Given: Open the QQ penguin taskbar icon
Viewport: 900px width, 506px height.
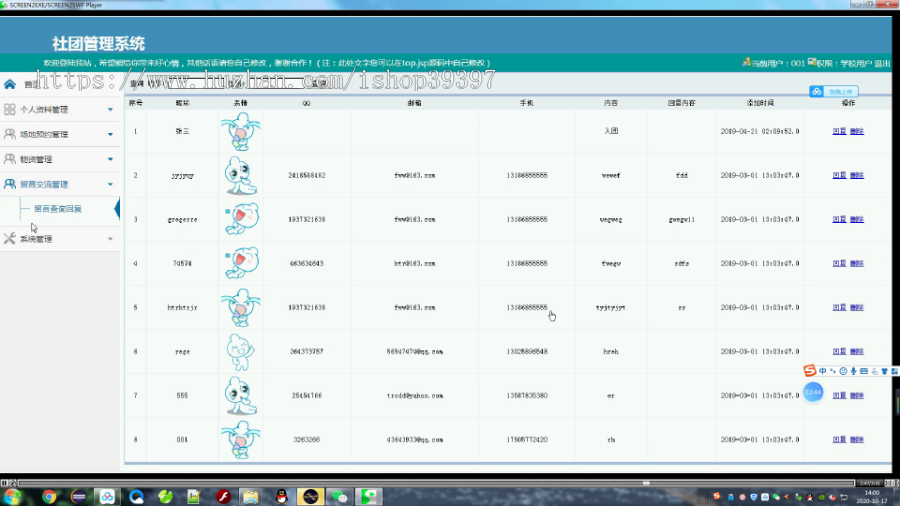Looking at the screenshot, I should [x=281, y=496].
